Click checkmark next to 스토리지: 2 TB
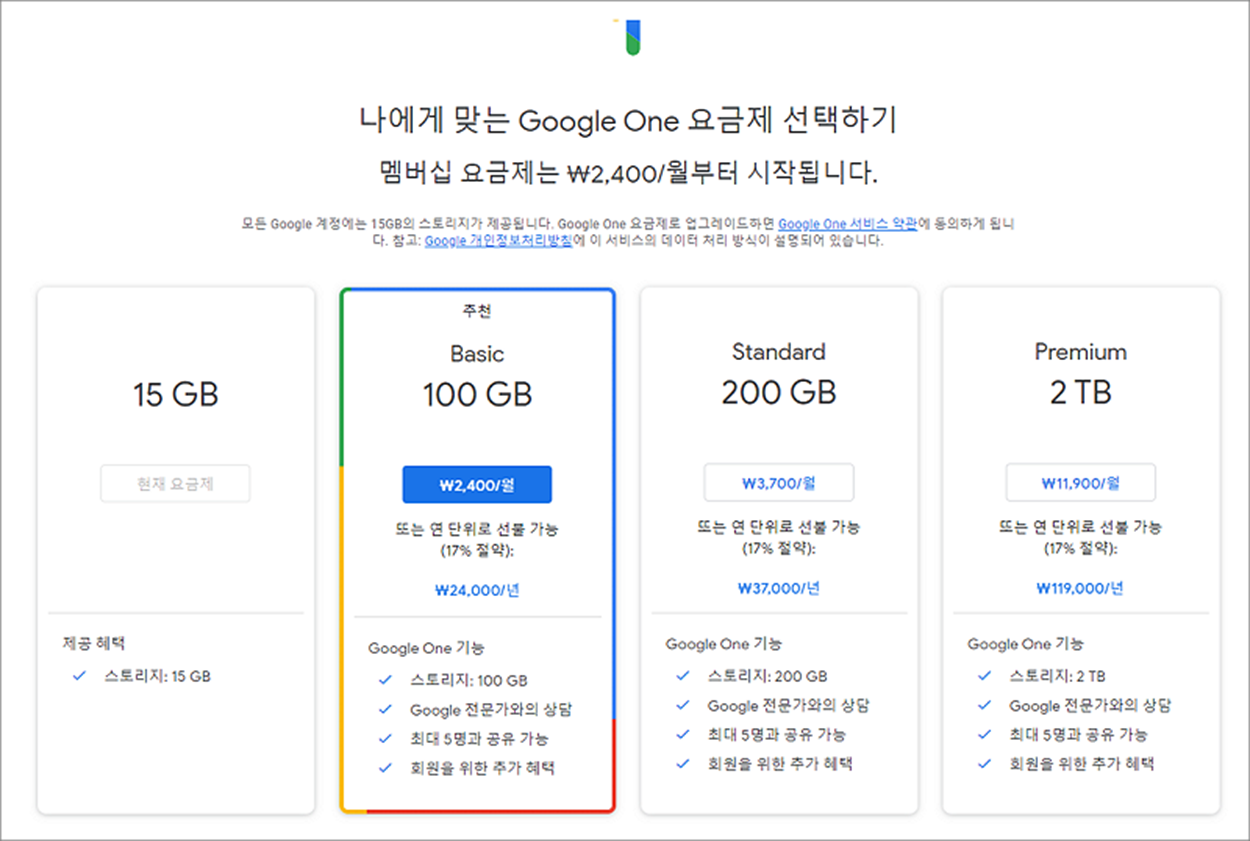1250x841 pixels. (x=985, y=676)
